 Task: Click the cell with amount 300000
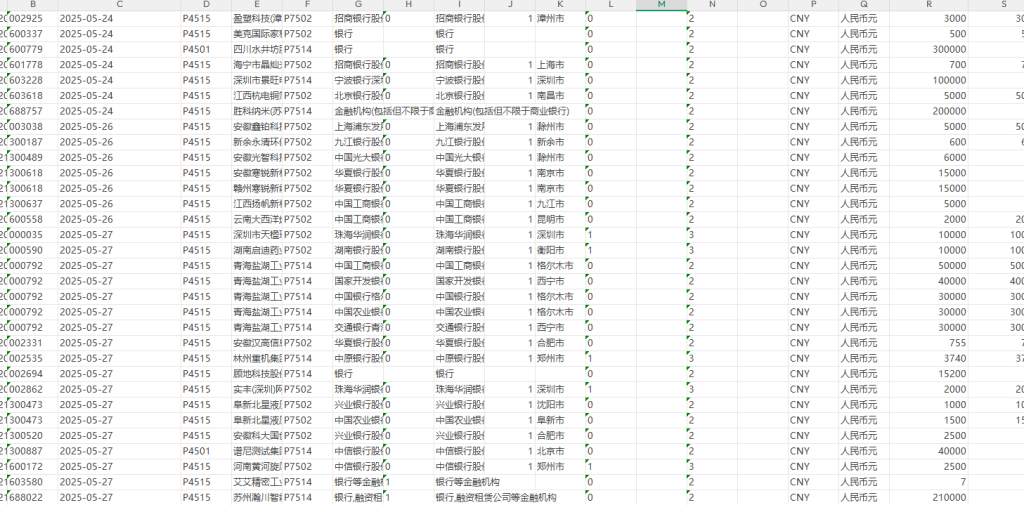pos(929,50)
